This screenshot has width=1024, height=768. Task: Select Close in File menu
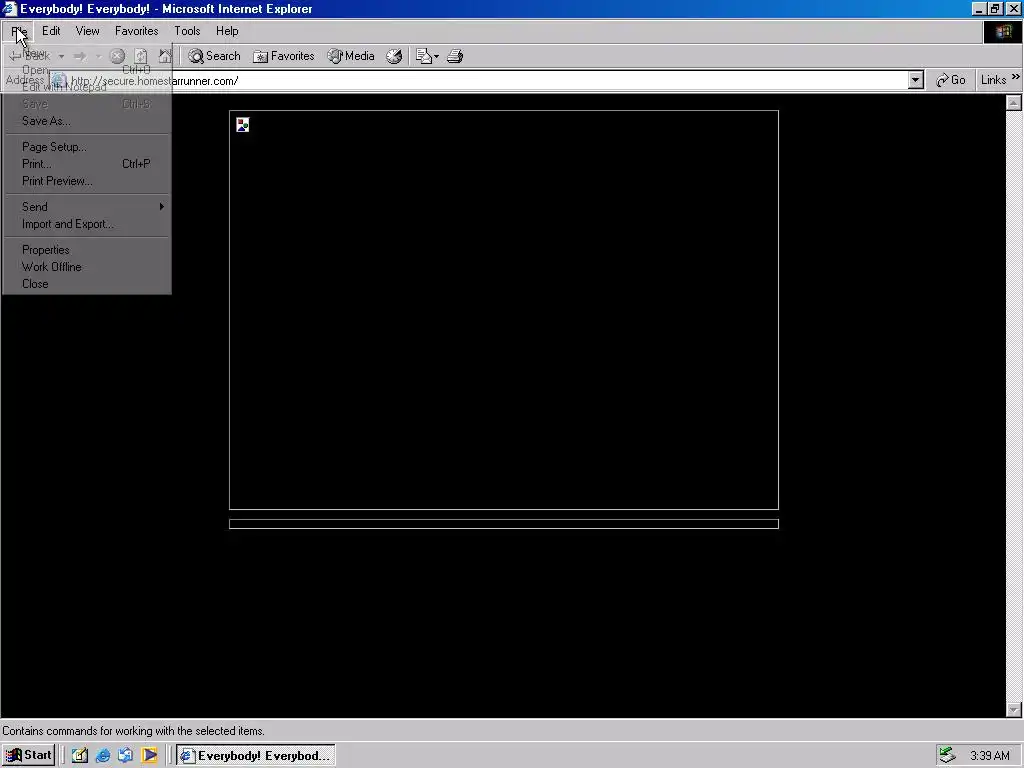86,284
